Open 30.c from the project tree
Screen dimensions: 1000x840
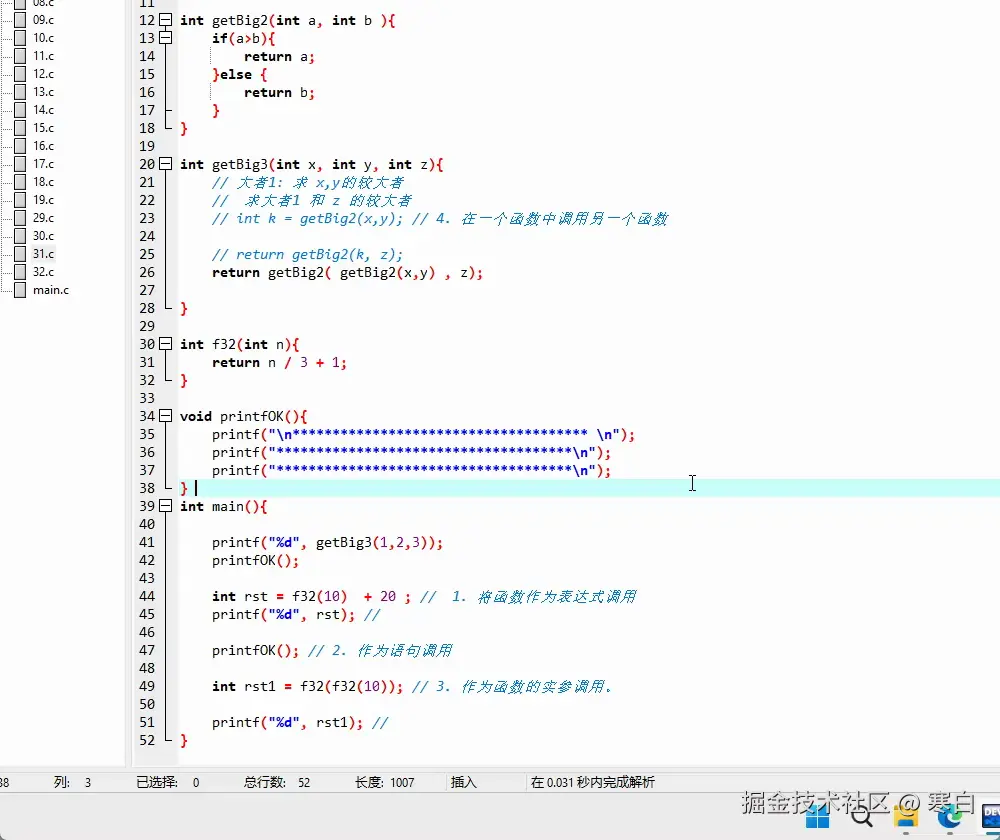click(x=43, y=235)
